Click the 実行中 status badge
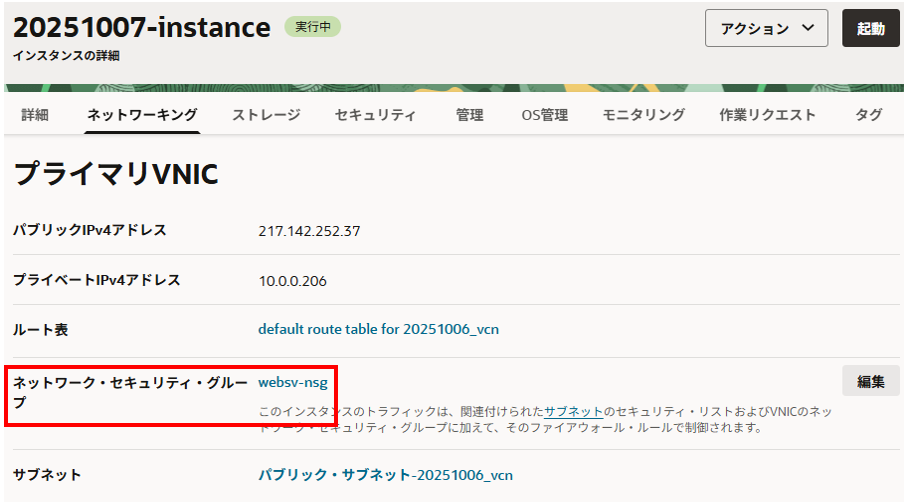 [x=312, y=27]
